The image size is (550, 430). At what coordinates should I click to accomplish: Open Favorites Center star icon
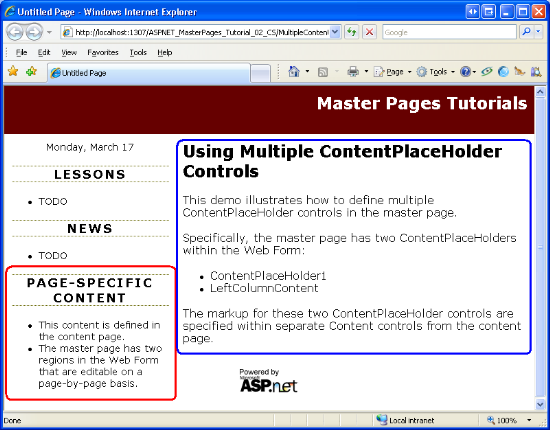[x=13, y=72]
